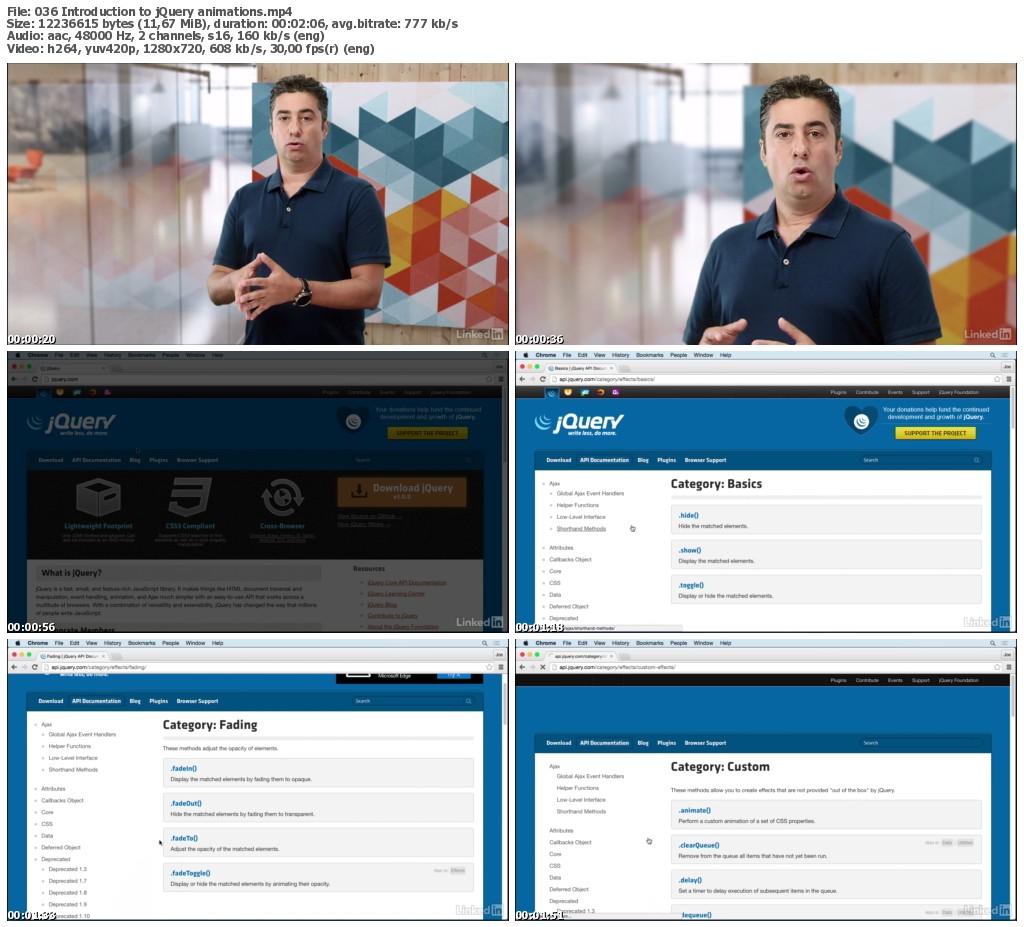The height and width of the screenshot is (927, 1024).
Task: Open the .fadeIn() method link
Action: [x=184, y=768]
